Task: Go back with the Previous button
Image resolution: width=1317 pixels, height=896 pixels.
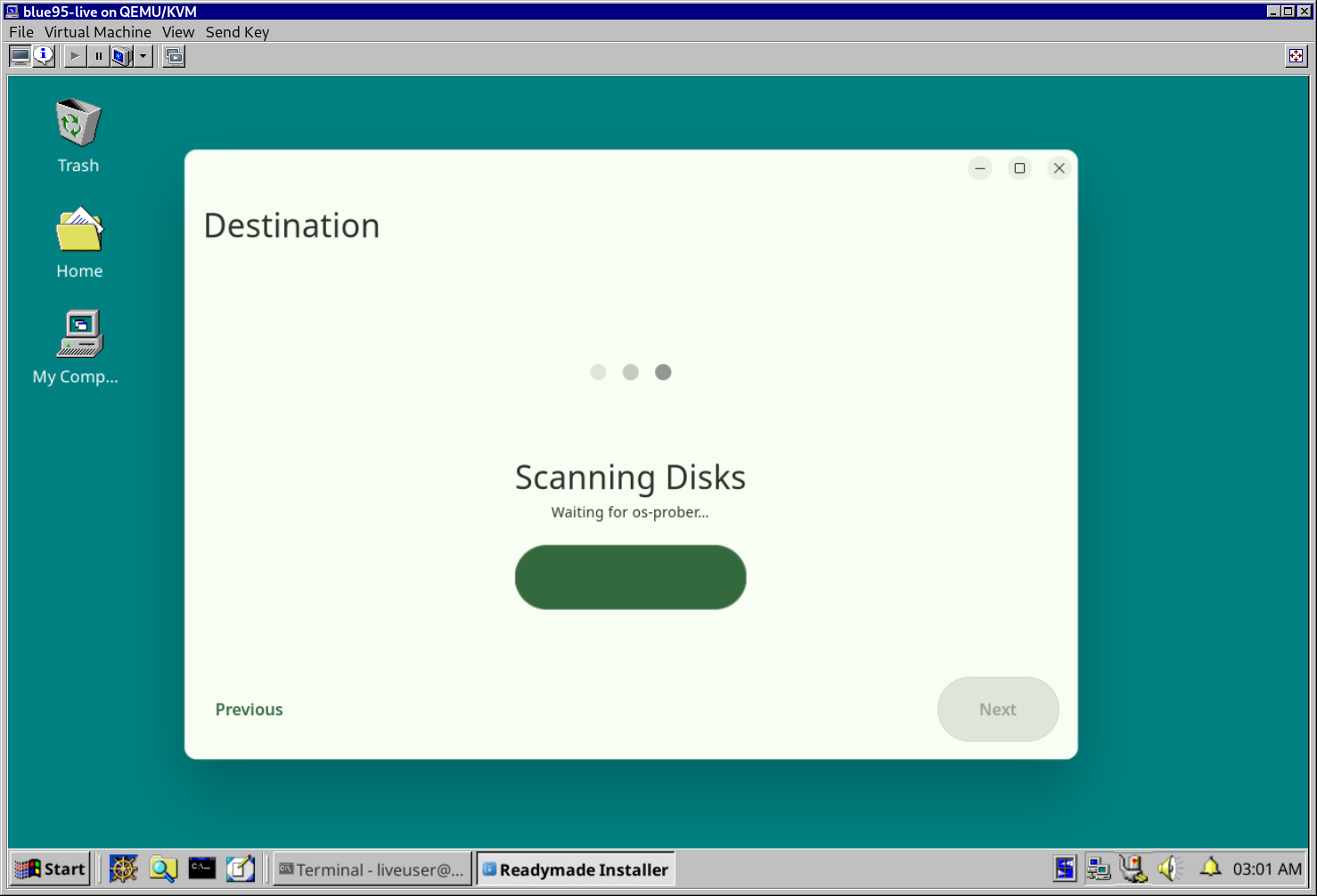Action: pos(249,710)
